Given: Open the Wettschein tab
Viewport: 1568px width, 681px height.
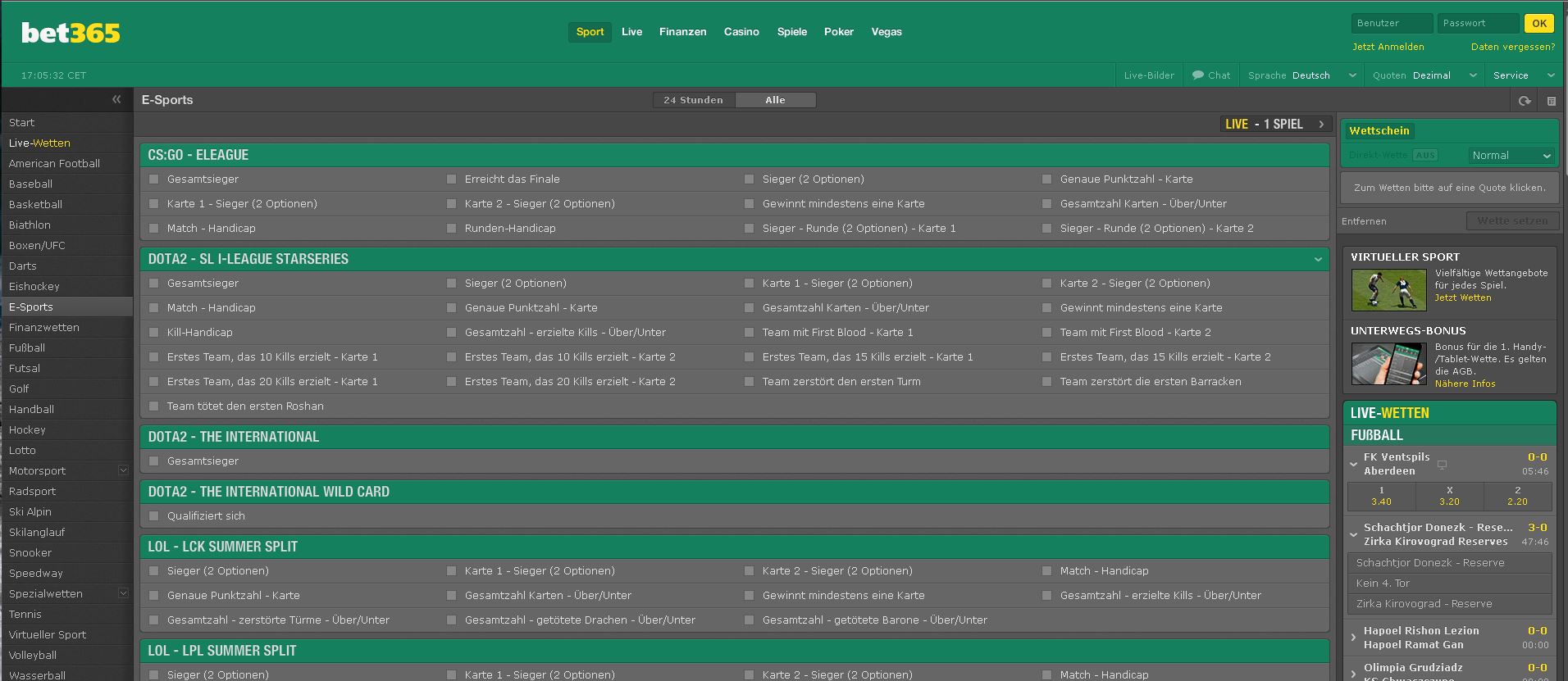Looking at the screenshot, I should [1379, 130].
